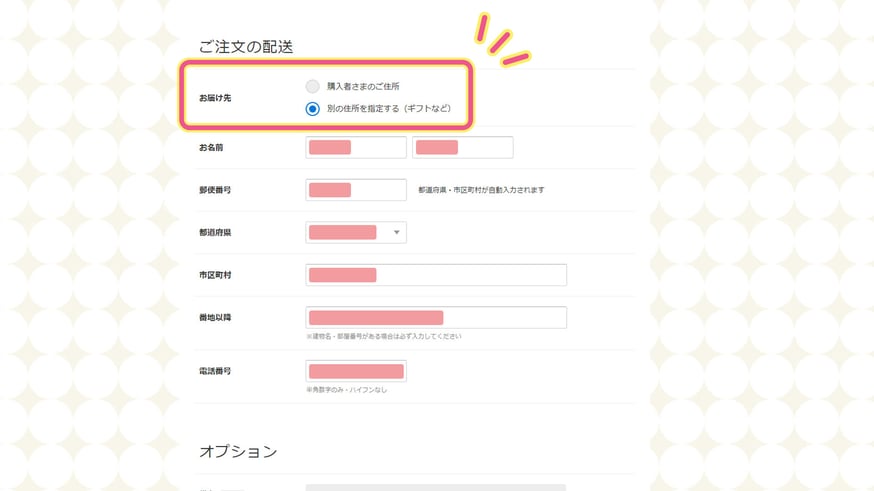Image resolution: width=874 pixels, height=491 pixels.
Task: Click the 都道府県・市区町村が自動入力されます hint text
Action: tap(481, 190)
